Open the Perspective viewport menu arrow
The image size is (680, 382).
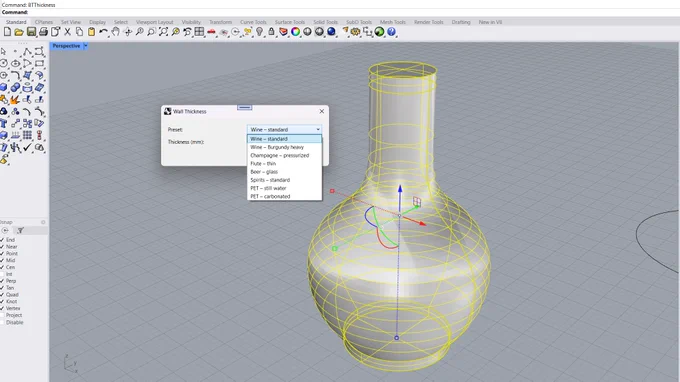tap(86, 46)
